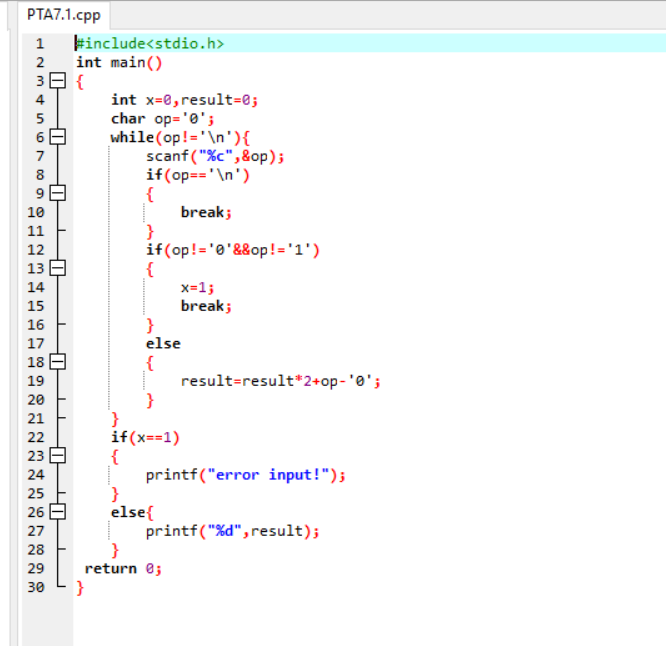Click line number 24 in the gutter
This screenshot has height=646, width=666.
coord(36,474)
